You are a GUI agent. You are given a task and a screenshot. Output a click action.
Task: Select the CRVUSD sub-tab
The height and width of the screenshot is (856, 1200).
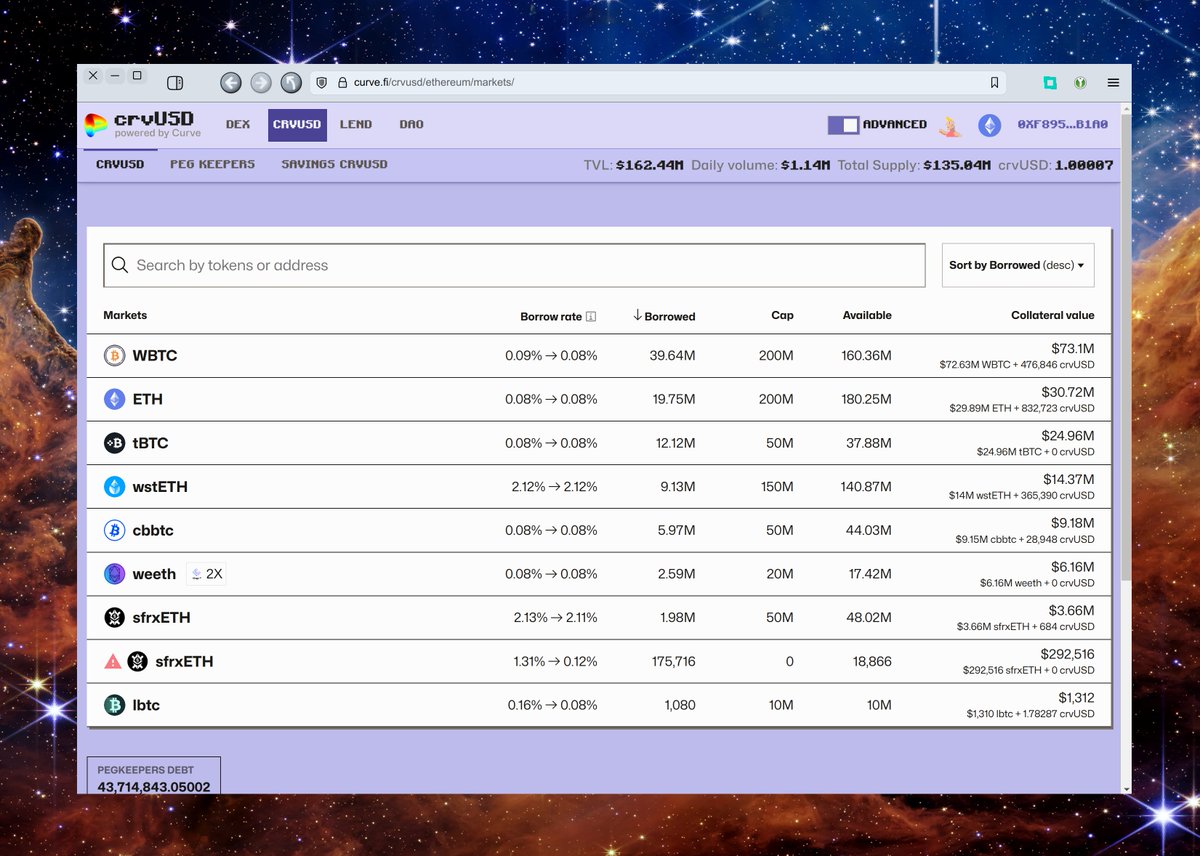(x=120, y=164)
